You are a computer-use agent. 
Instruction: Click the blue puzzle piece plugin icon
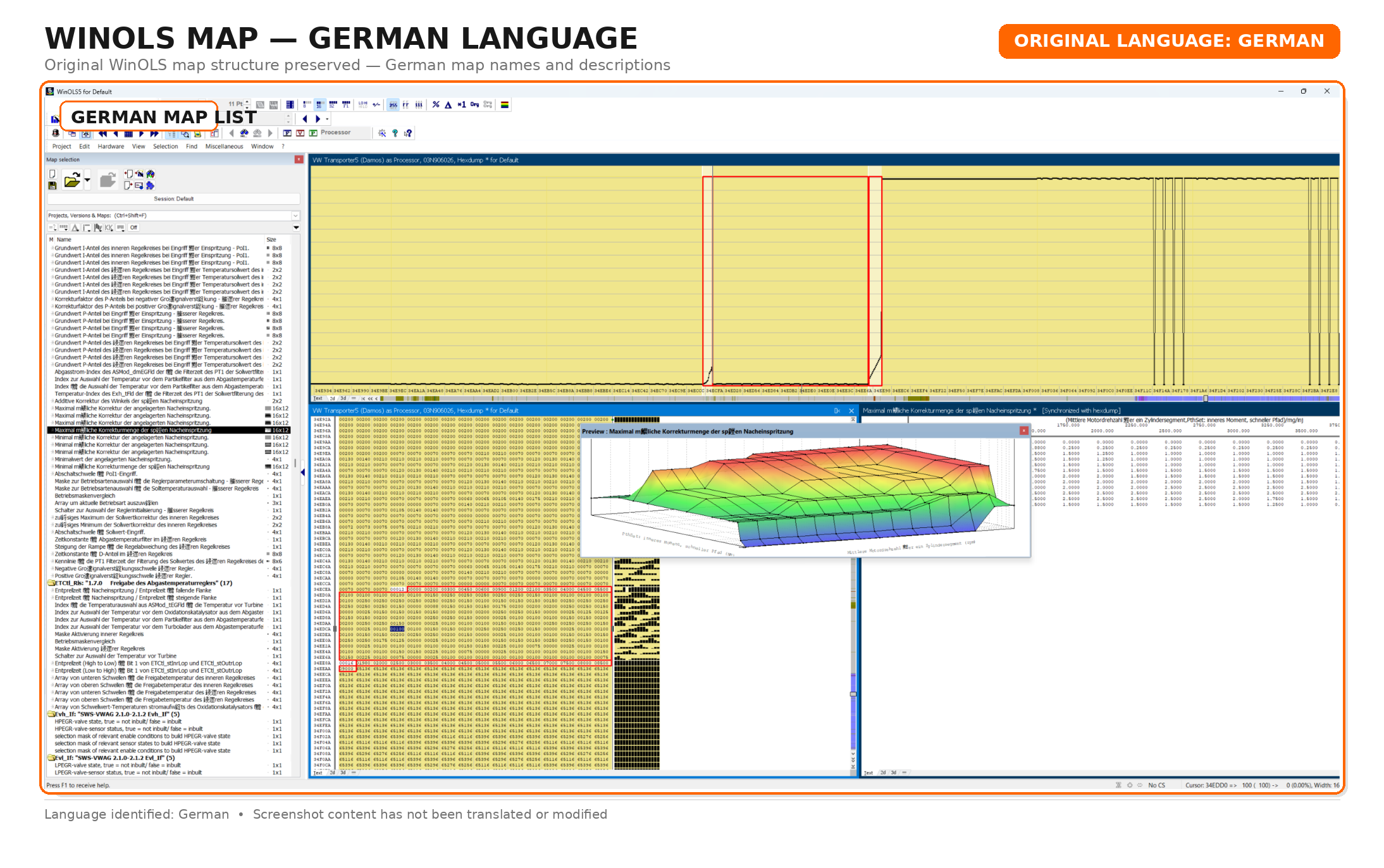[150, 185]
